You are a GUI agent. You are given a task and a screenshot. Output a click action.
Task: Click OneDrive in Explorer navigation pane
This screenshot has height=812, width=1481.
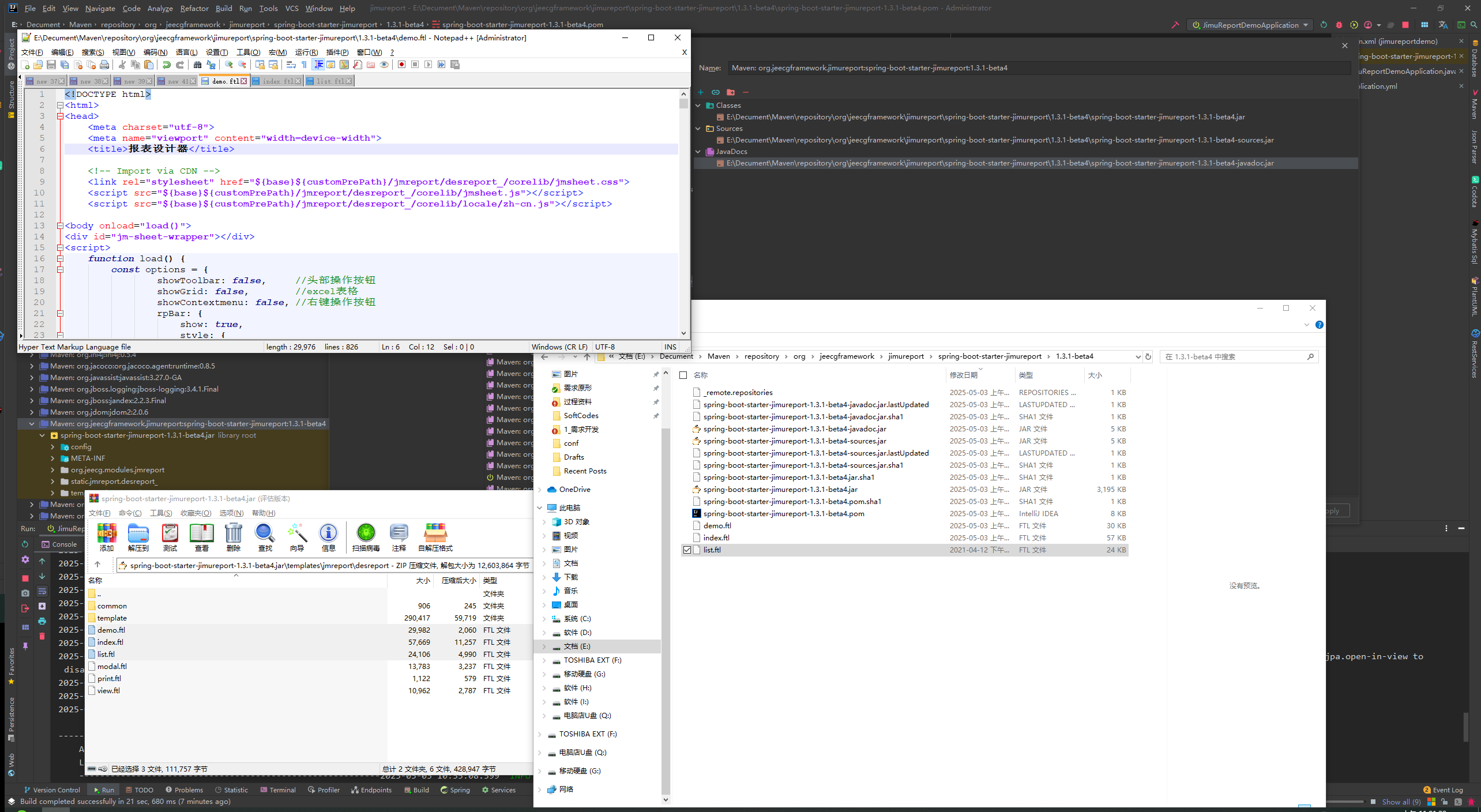[x=574, y=490]
